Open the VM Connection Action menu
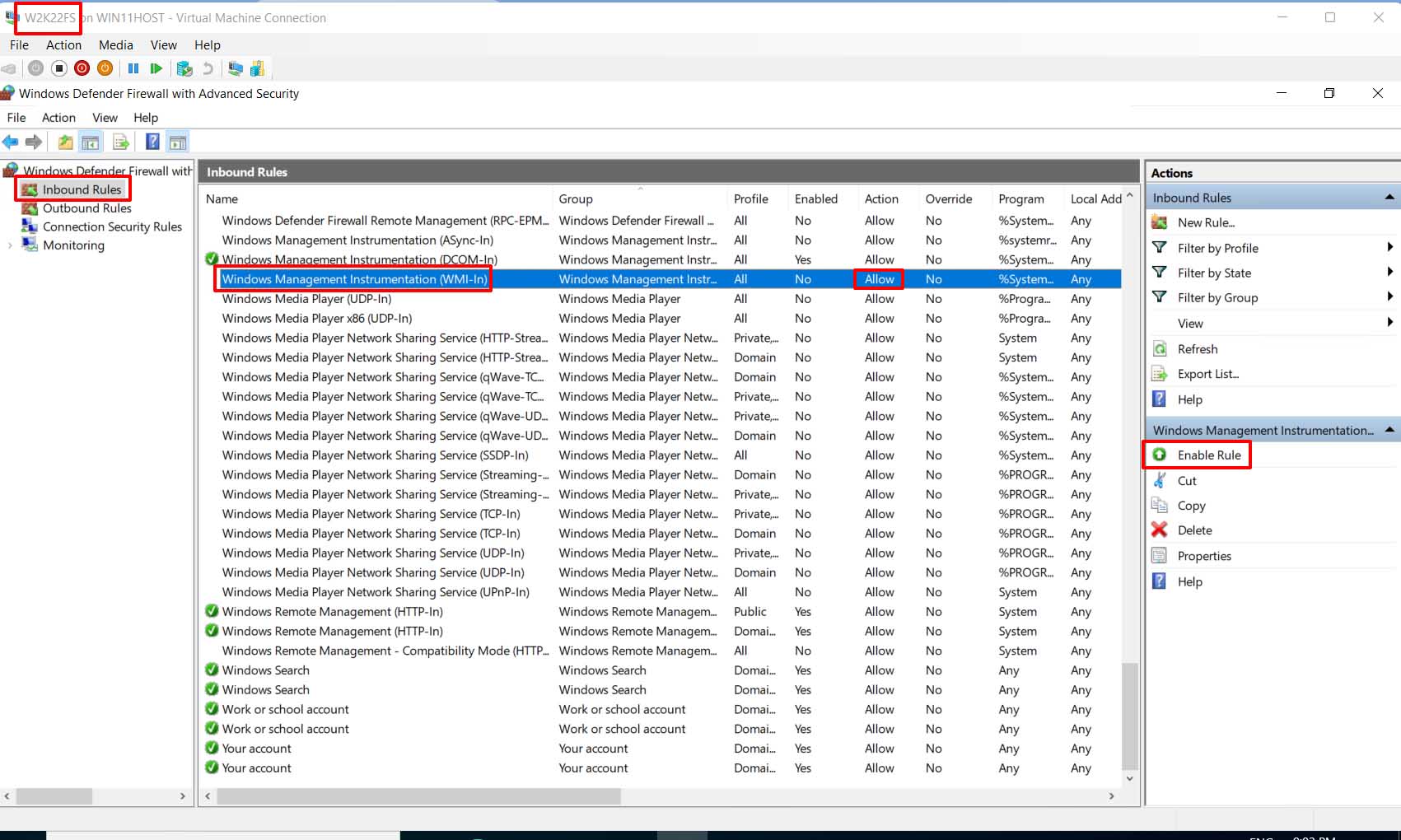The width and height of the screenshot is (1401, 840). click(63, 45)
